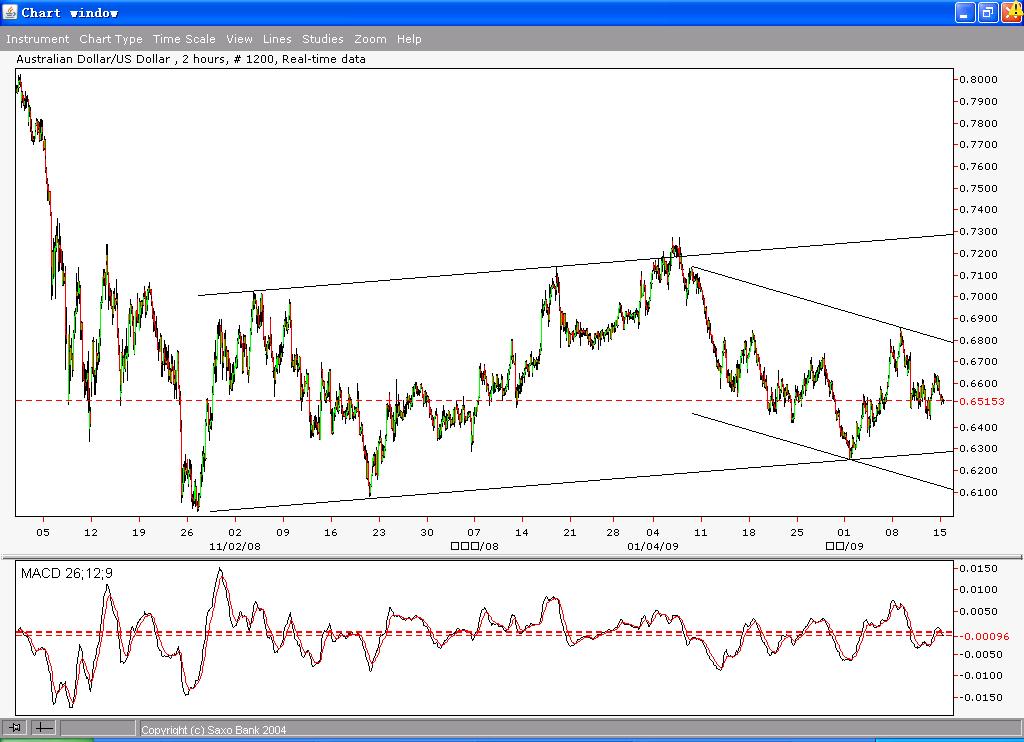Open the Chart Type menu
This screenshot has width=1024, height=742.
pos(111,39)
